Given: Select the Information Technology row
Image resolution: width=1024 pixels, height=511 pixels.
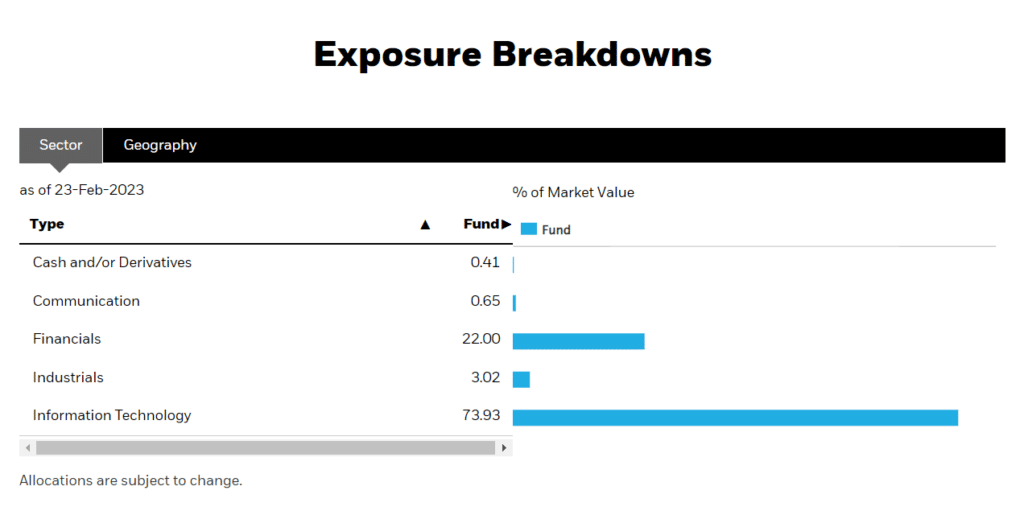Looking at the screenshot, I should (x=266, y=416).
